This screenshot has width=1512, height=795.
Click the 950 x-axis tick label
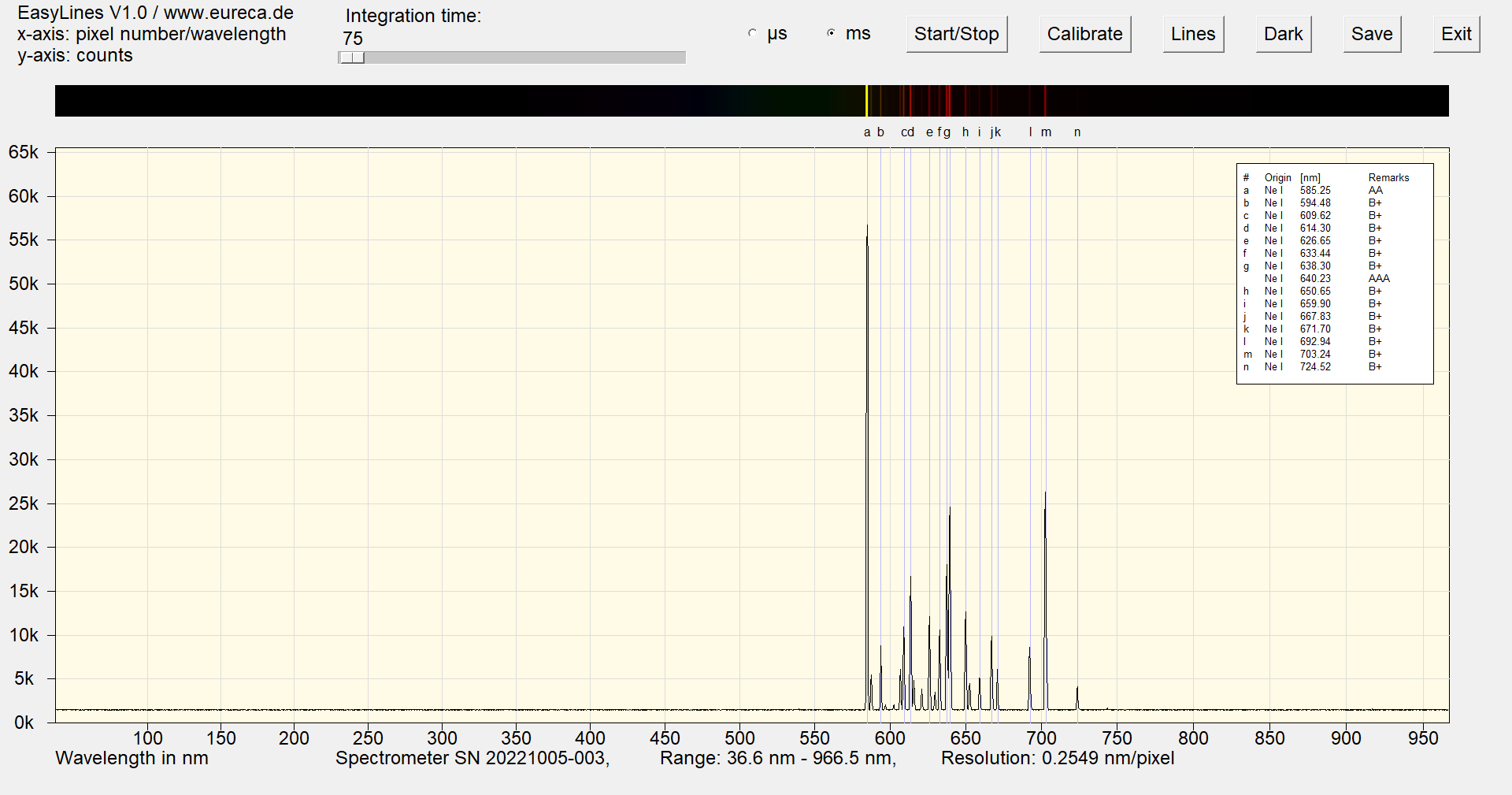coord(1423,738)
